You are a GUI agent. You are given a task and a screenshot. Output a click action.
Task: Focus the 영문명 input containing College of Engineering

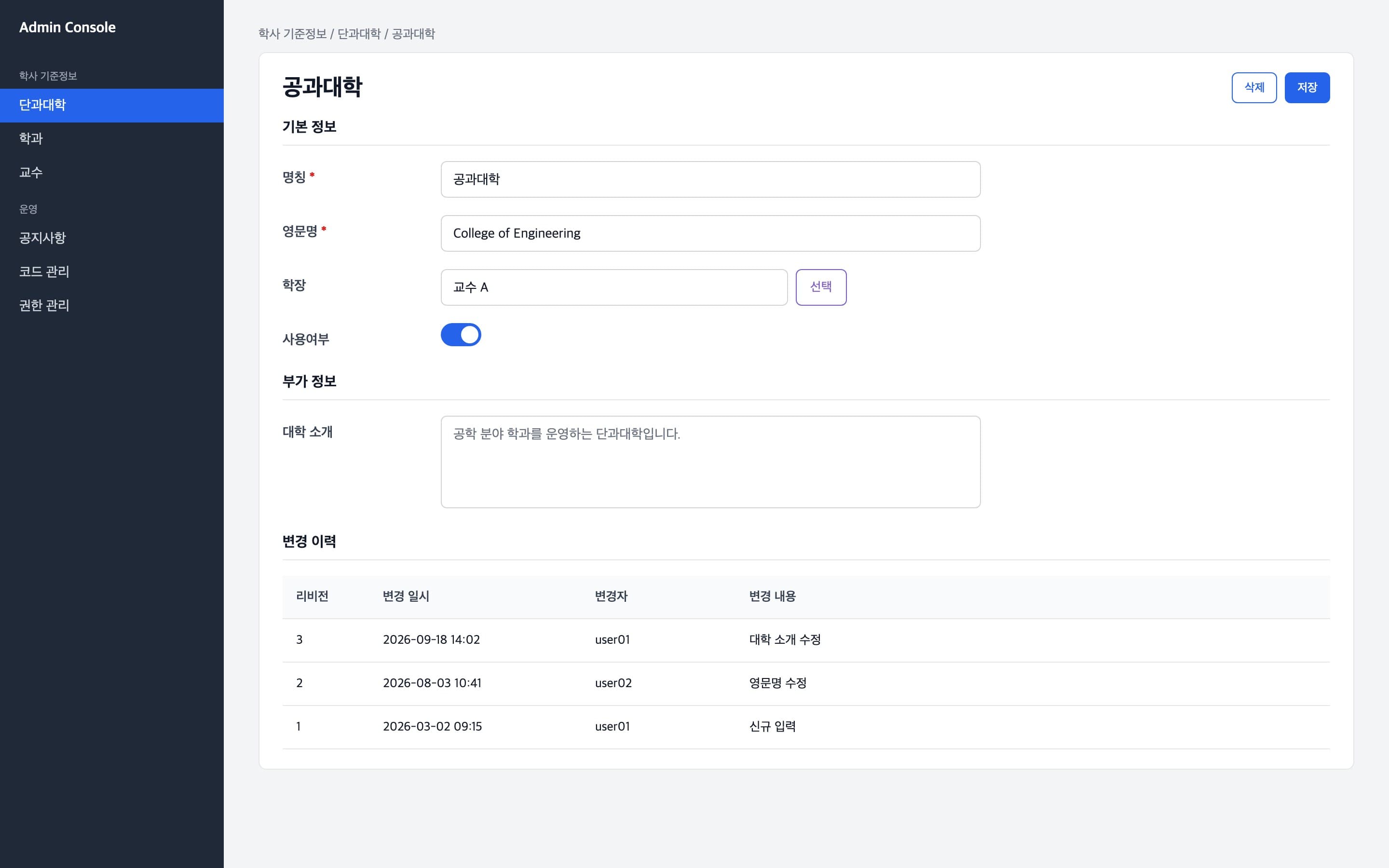pyautogui.click(x=710, y=233)
